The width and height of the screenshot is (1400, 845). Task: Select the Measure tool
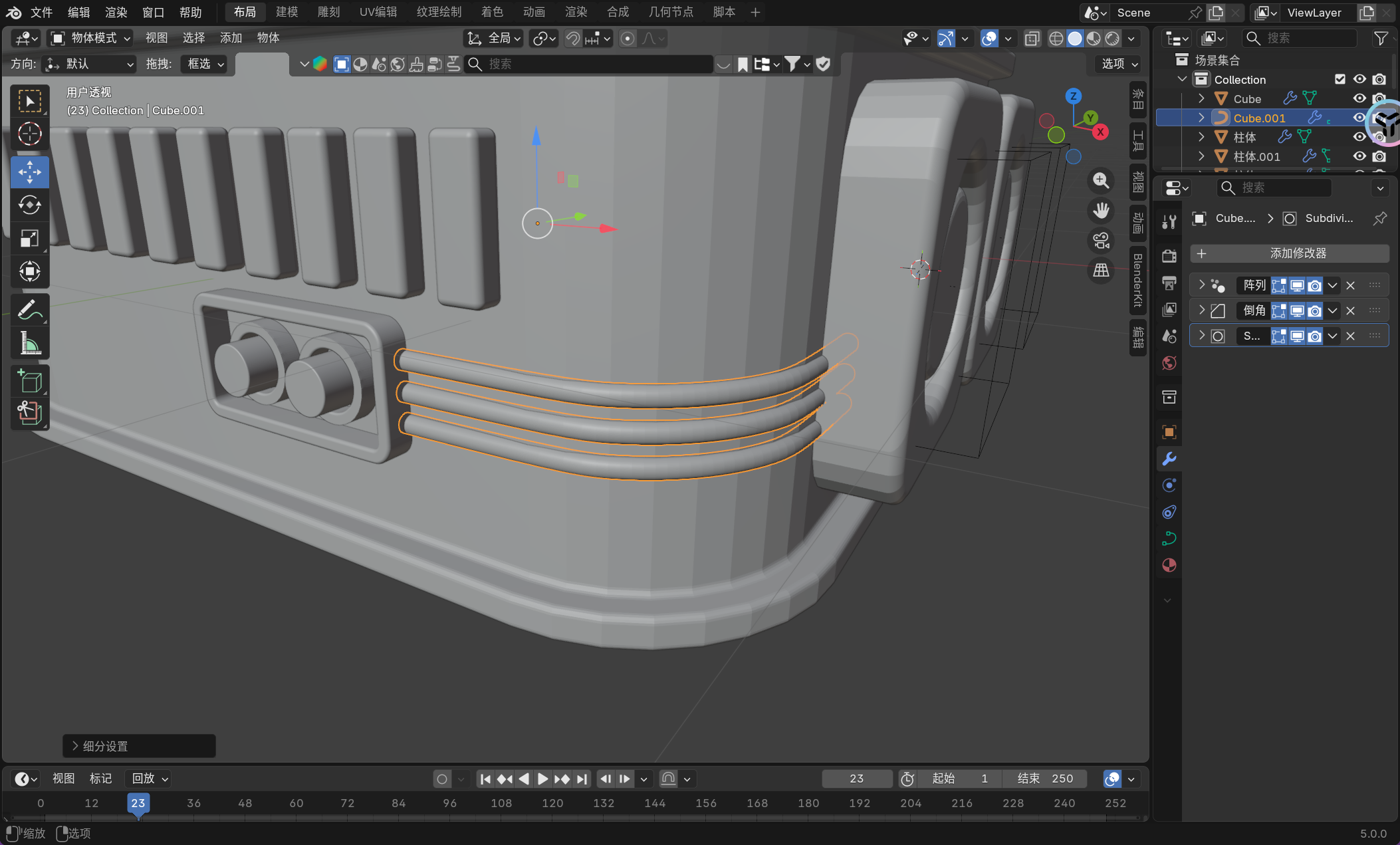[29, 344]
